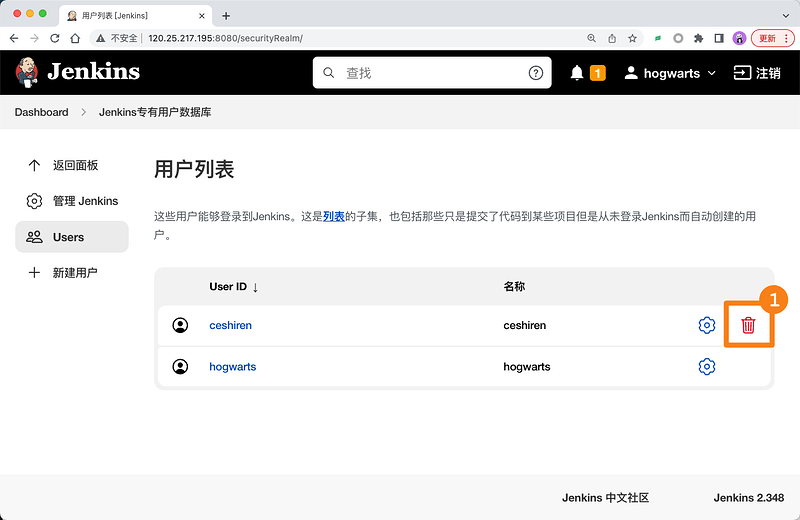
Task: Click the green flag extension icon
Action: [658, 38]
